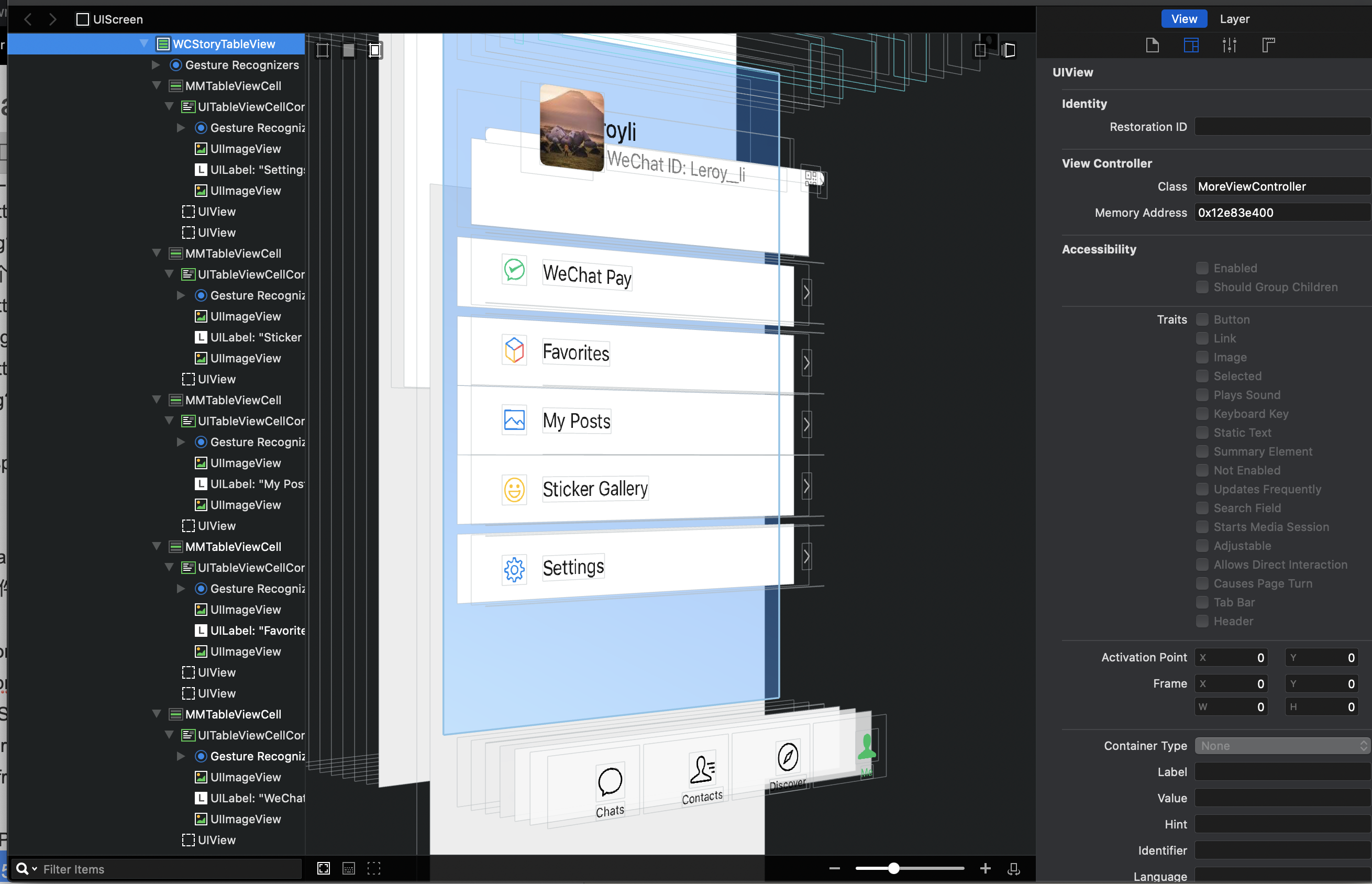Image resolution: width=1372 pixels, height=884 pixels.
Task: Enable the accessibility Enabled checkbox
Action: [x=1202, y=268]
